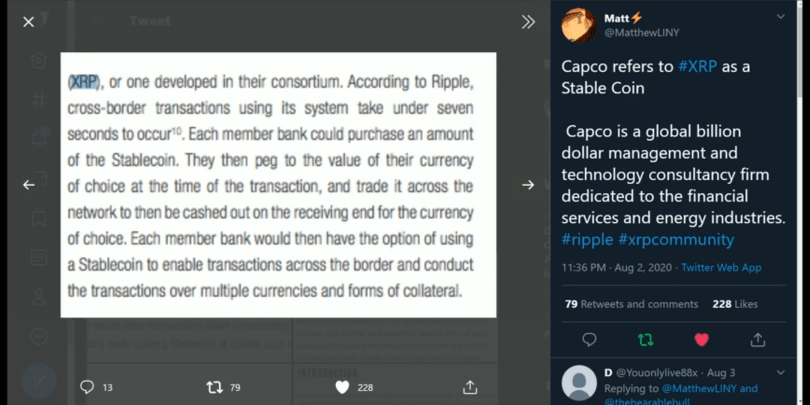This screenshot has height=405, width=810.
Task: View 79 Retweets and comments list
Action: click(630, 304)
